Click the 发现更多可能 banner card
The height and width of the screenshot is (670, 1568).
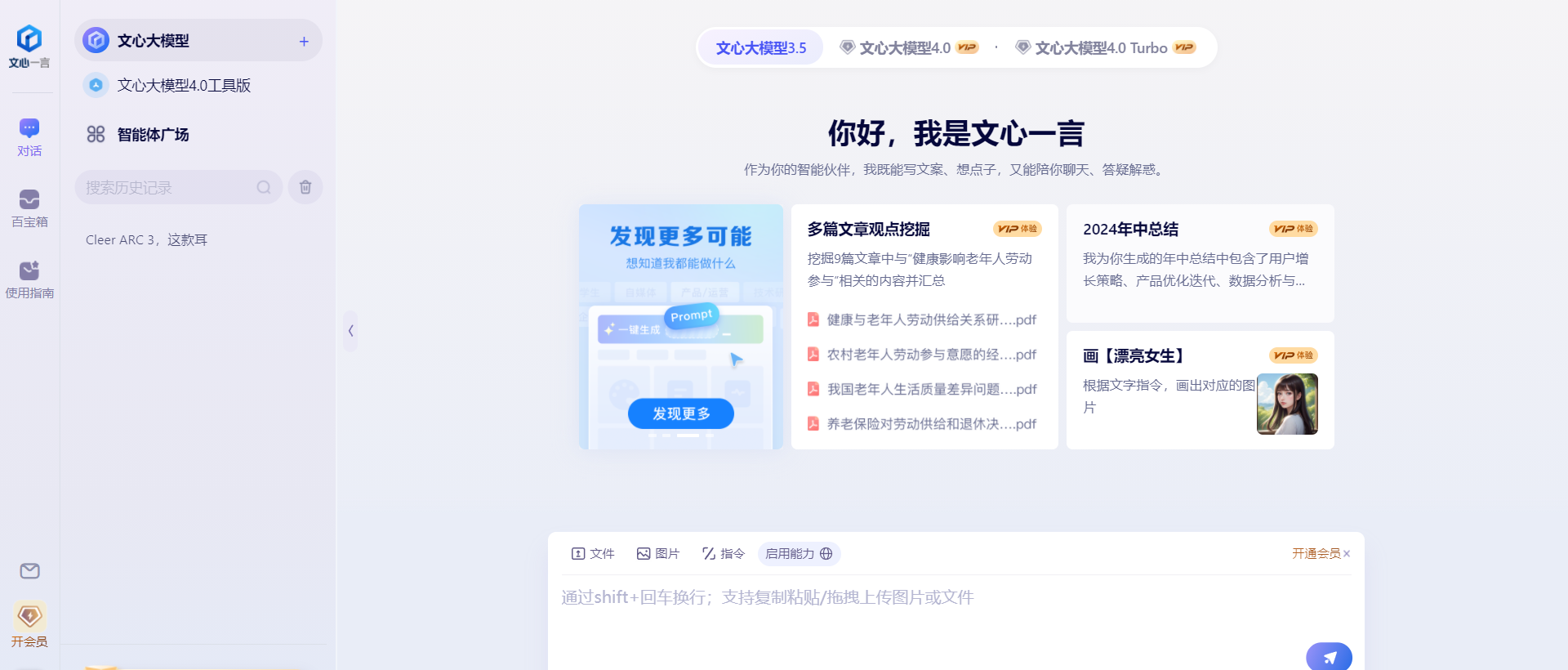click(x=681, y=327)
